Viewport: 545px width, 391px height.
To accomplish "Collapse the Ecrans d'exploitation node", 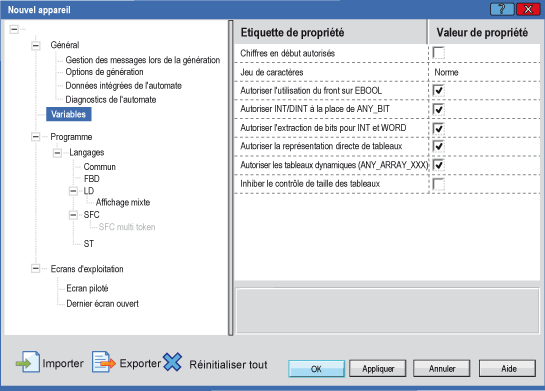I will (x=36, y=268).
